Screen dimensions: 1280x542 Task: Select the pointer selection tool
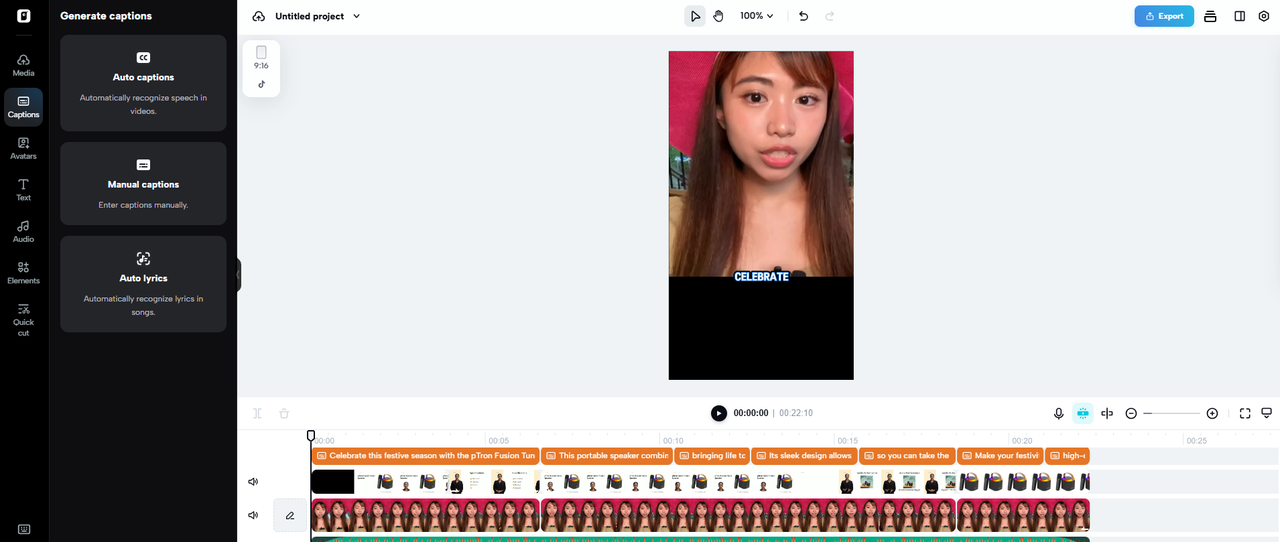(695, 16)
